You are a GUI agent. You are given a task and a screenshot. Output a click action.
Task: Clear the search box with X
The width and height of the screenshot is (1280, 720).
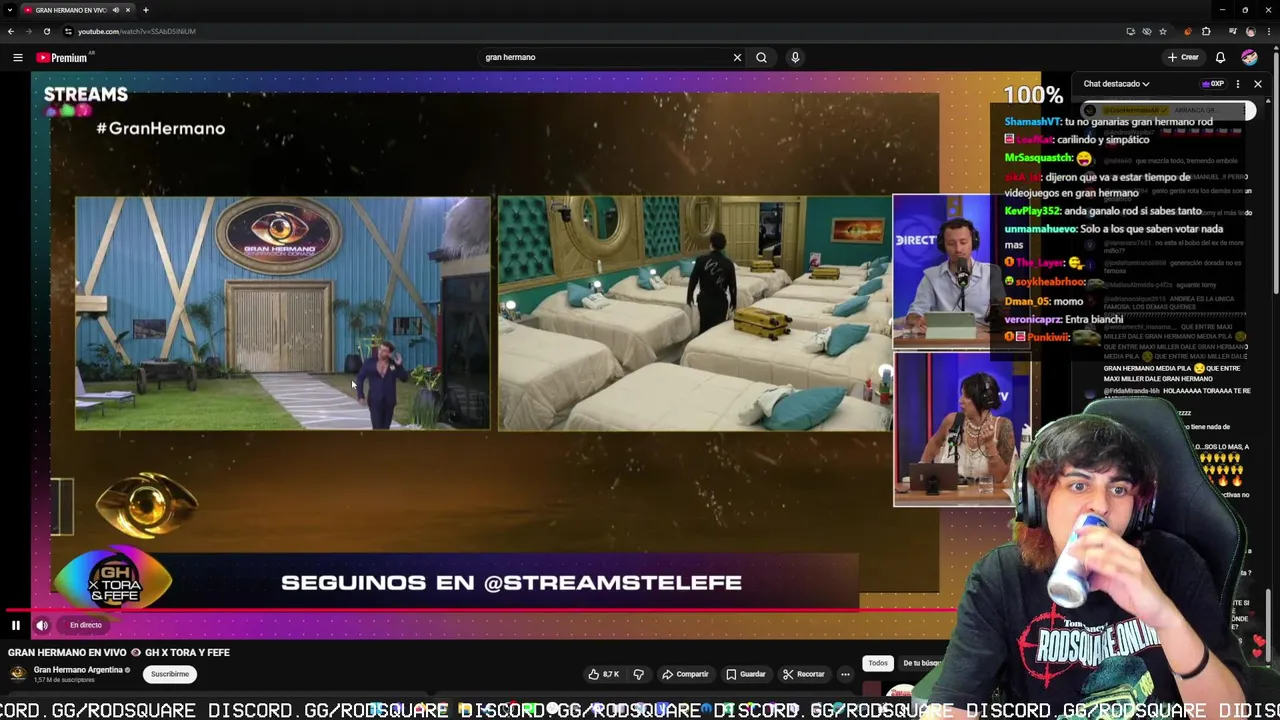(x=738, y=57)
